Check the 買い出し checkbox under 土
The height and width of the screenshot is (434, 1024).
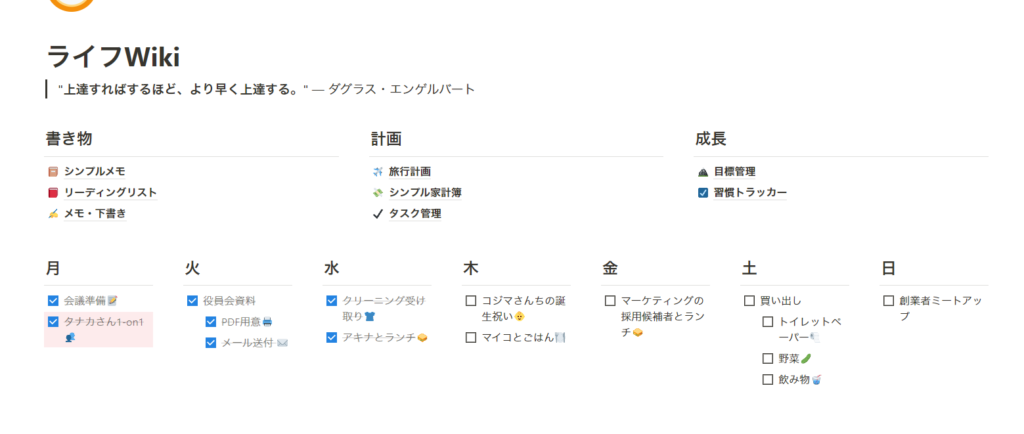click(750, 301)
